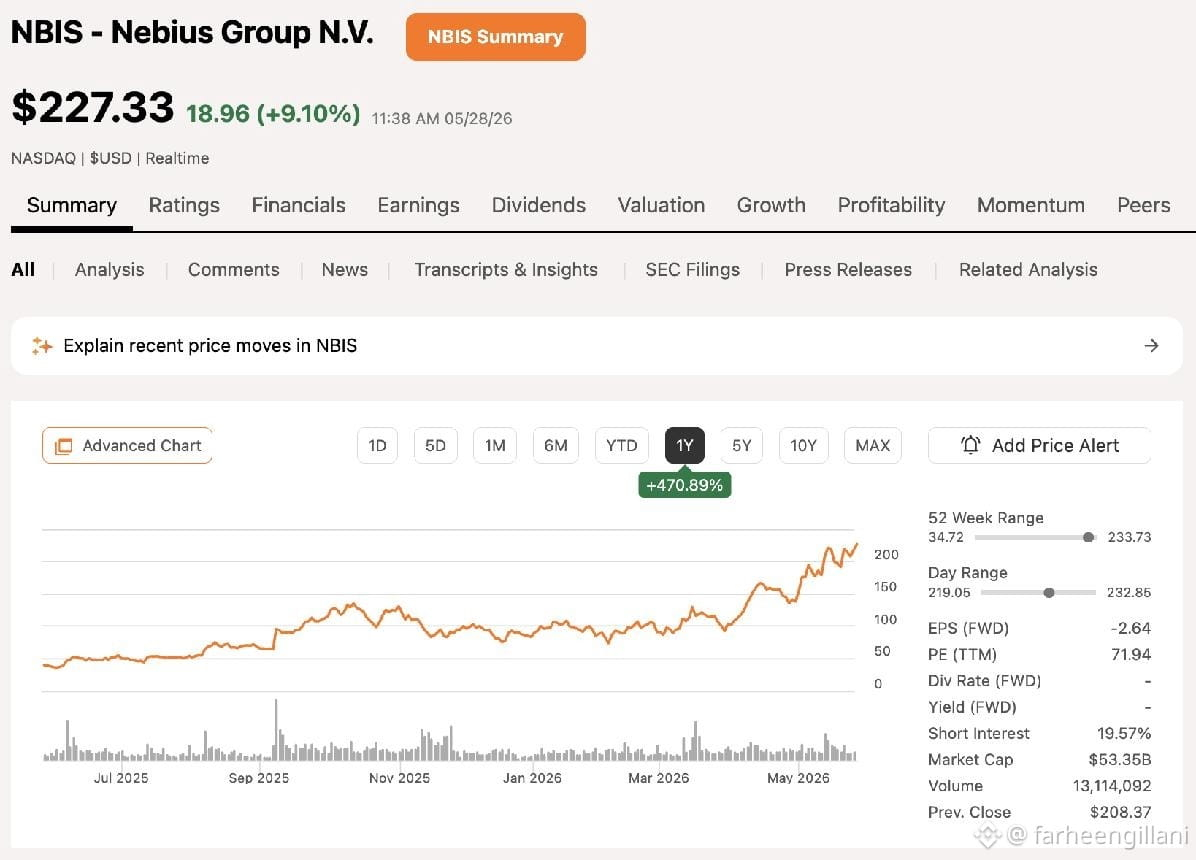Screen dimensions: 1196x860
Task: Open the Advanced Chart button
Action: click(127, 446)
